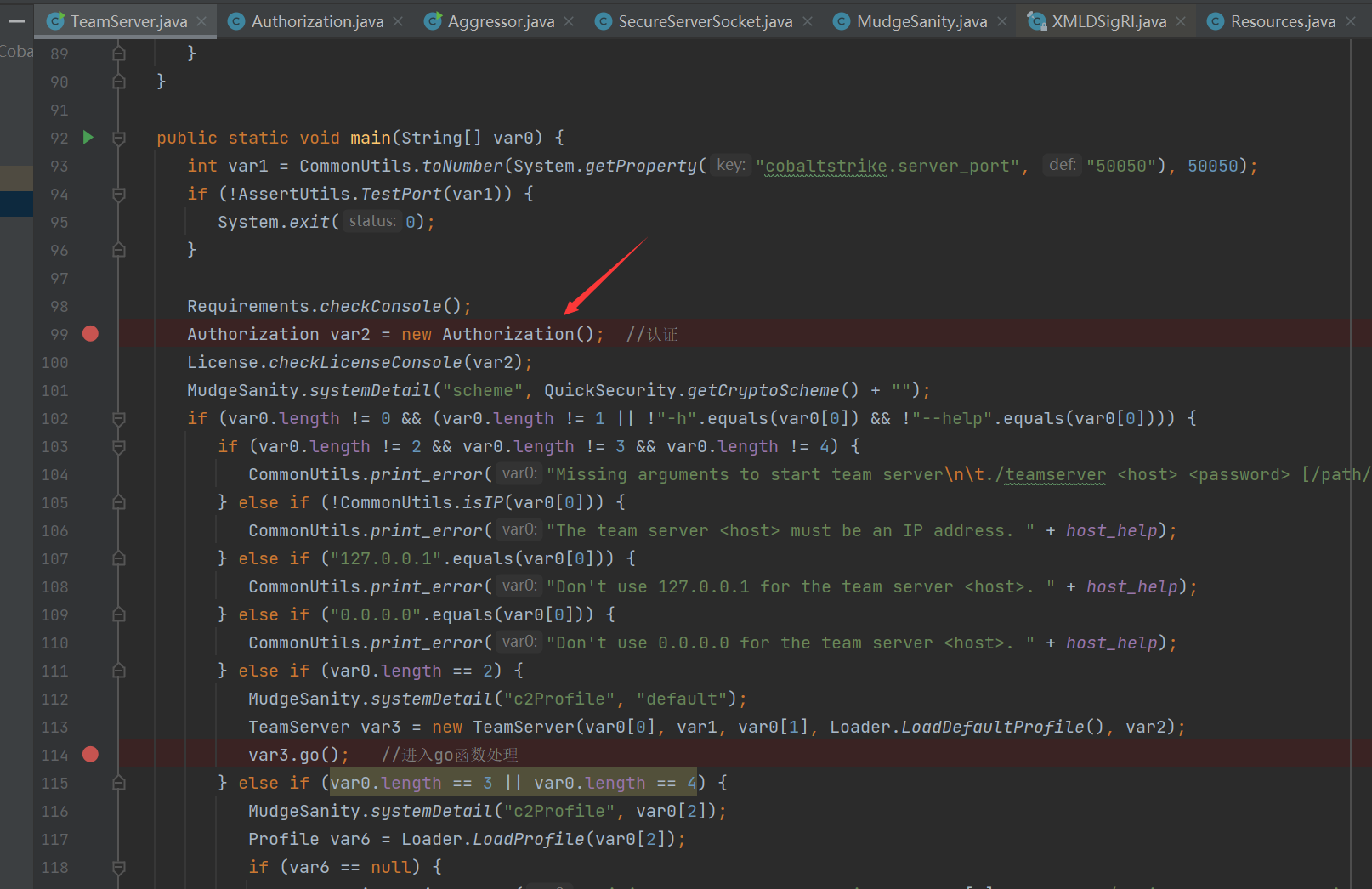Viewport: 1372px width, 889px height.
Task: Click the main method name on line 92
Action: pyautogui.click(x=371, y=138)
